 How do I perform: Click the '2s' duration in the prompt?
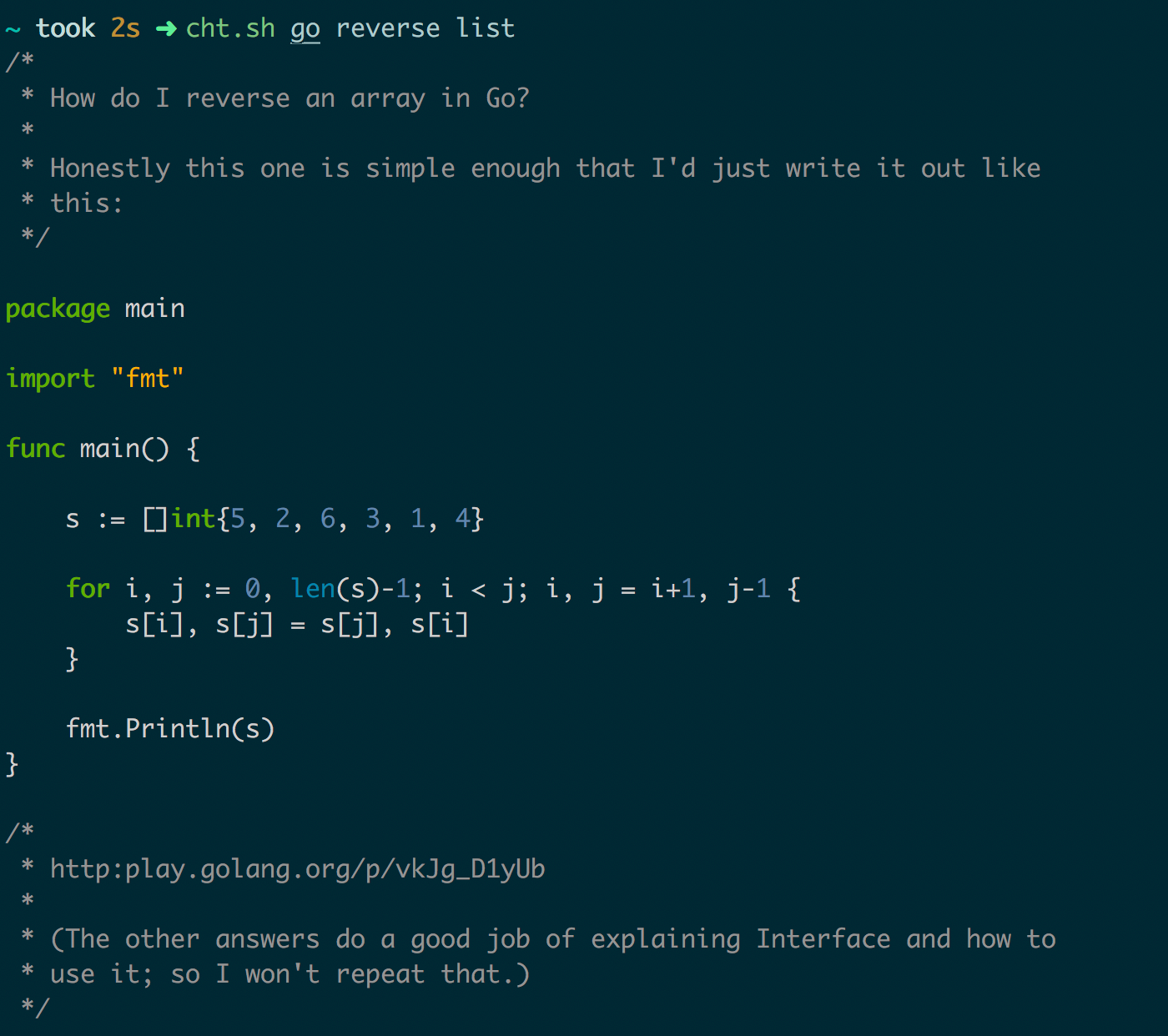coord(125,28)
